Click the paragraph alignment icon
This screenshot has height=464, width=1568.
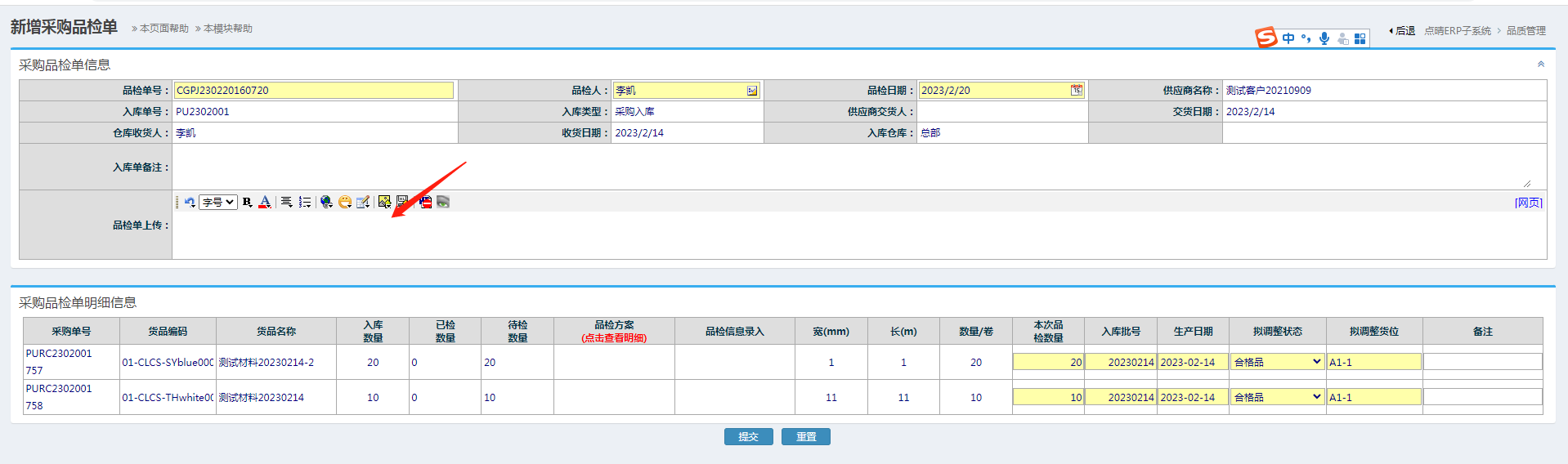pos(286,202)
